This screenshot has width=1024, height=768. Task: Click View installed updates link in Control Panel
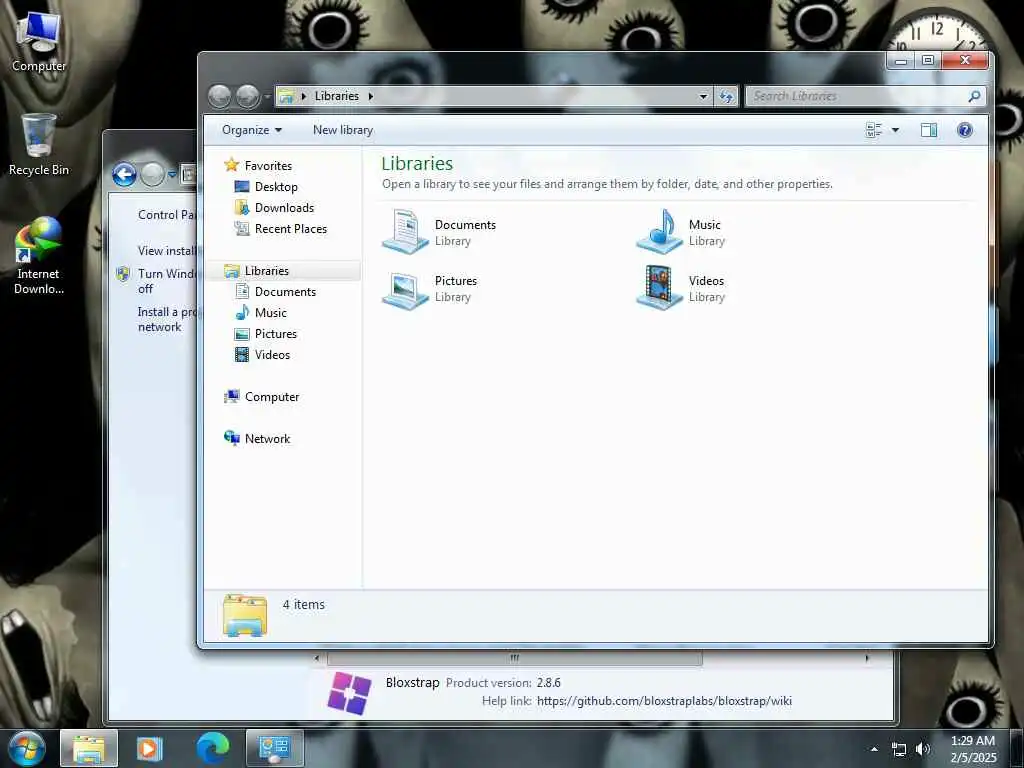point(167,251)
